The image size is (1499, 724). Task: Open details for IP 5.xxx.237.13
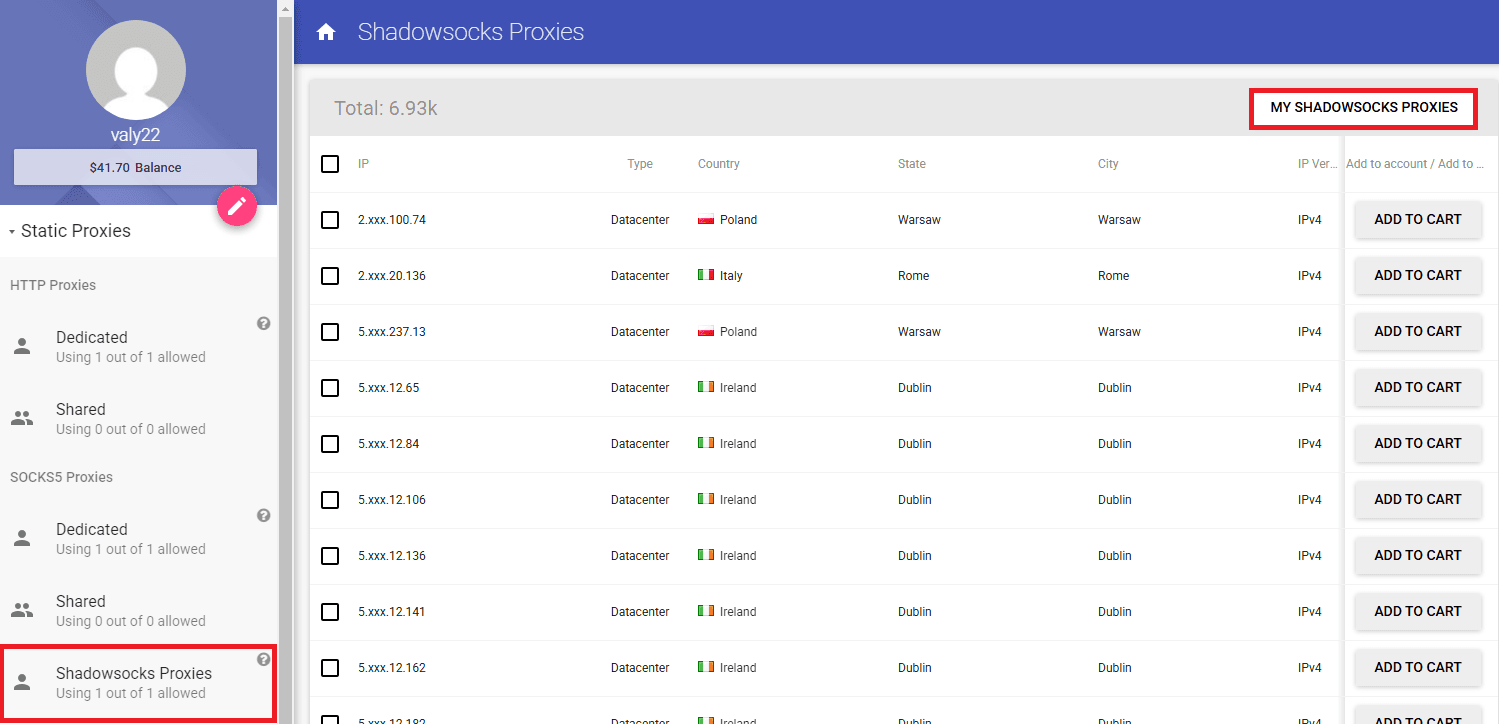[394, 331]
